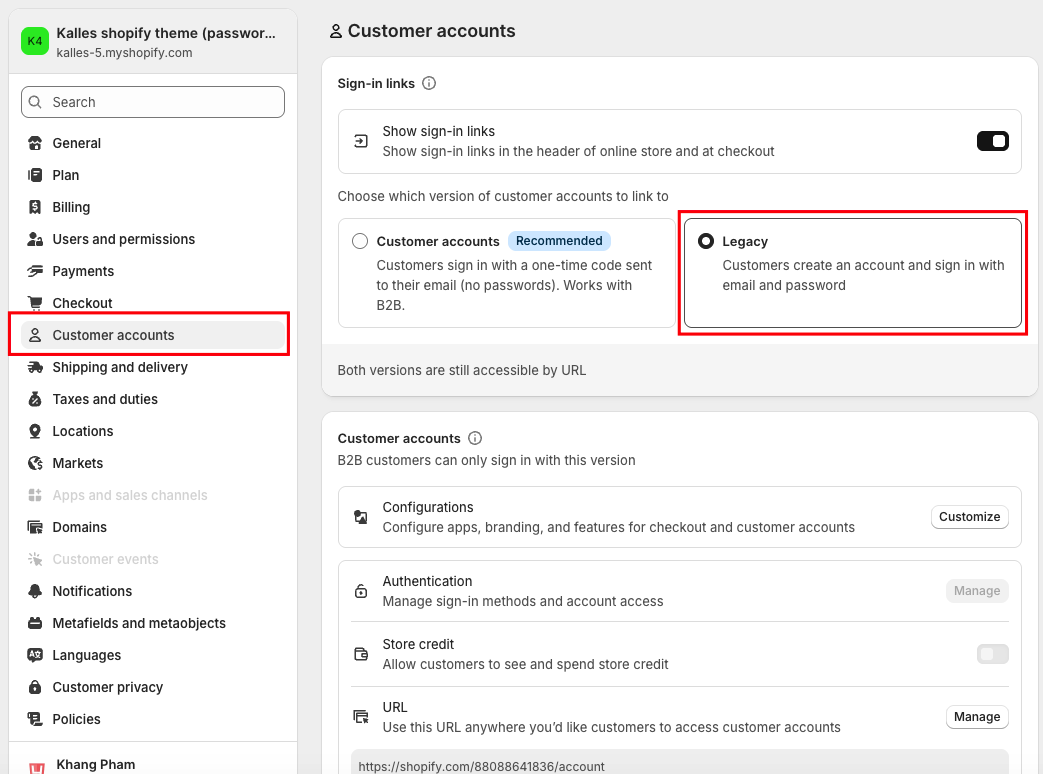
Task: Click the Shipping and delivery truck icon
Action: pos(35,367)
